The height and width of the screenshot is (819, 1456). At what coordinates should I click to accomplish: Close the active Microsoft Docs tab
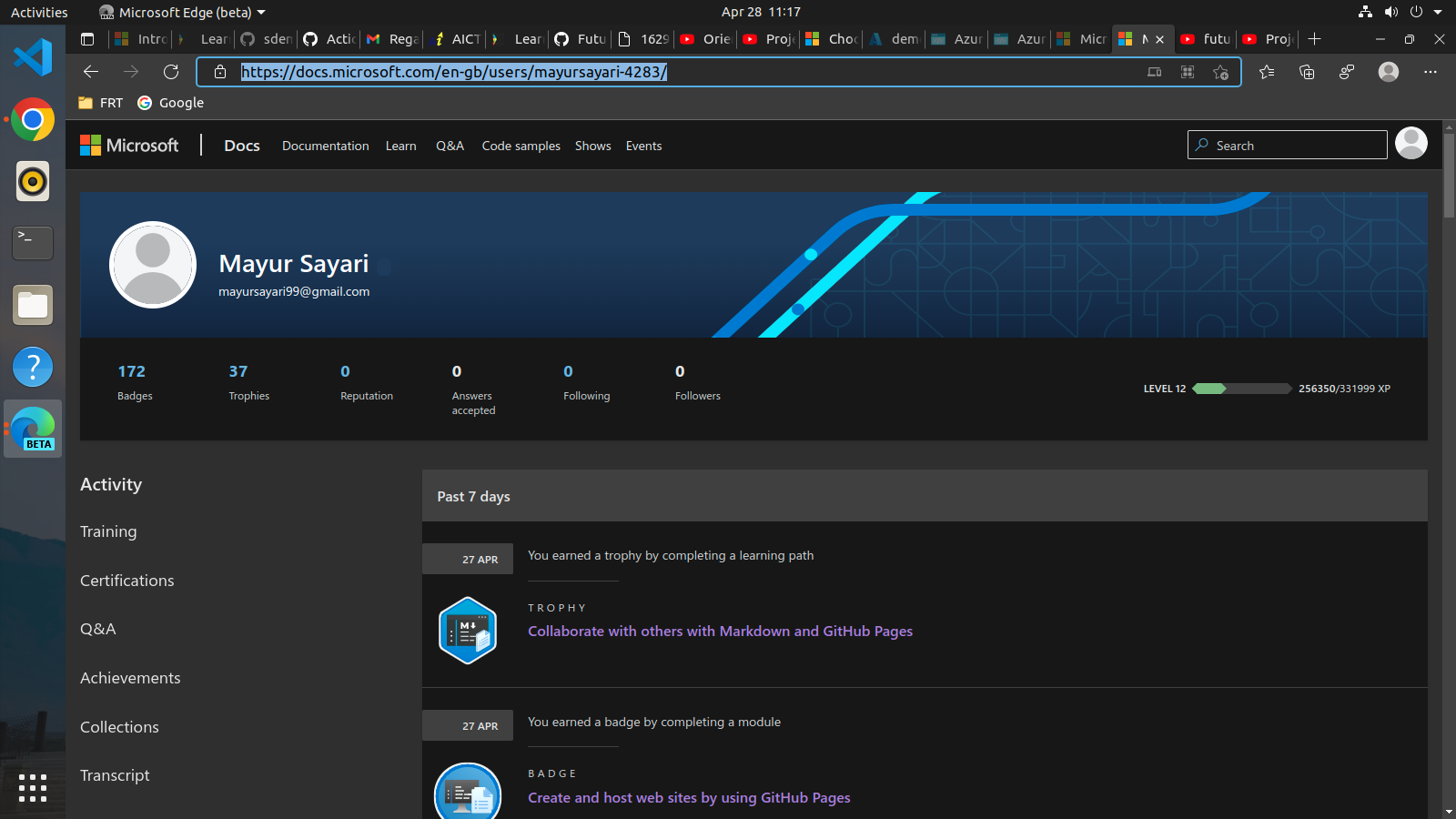tap(1159, 39)
